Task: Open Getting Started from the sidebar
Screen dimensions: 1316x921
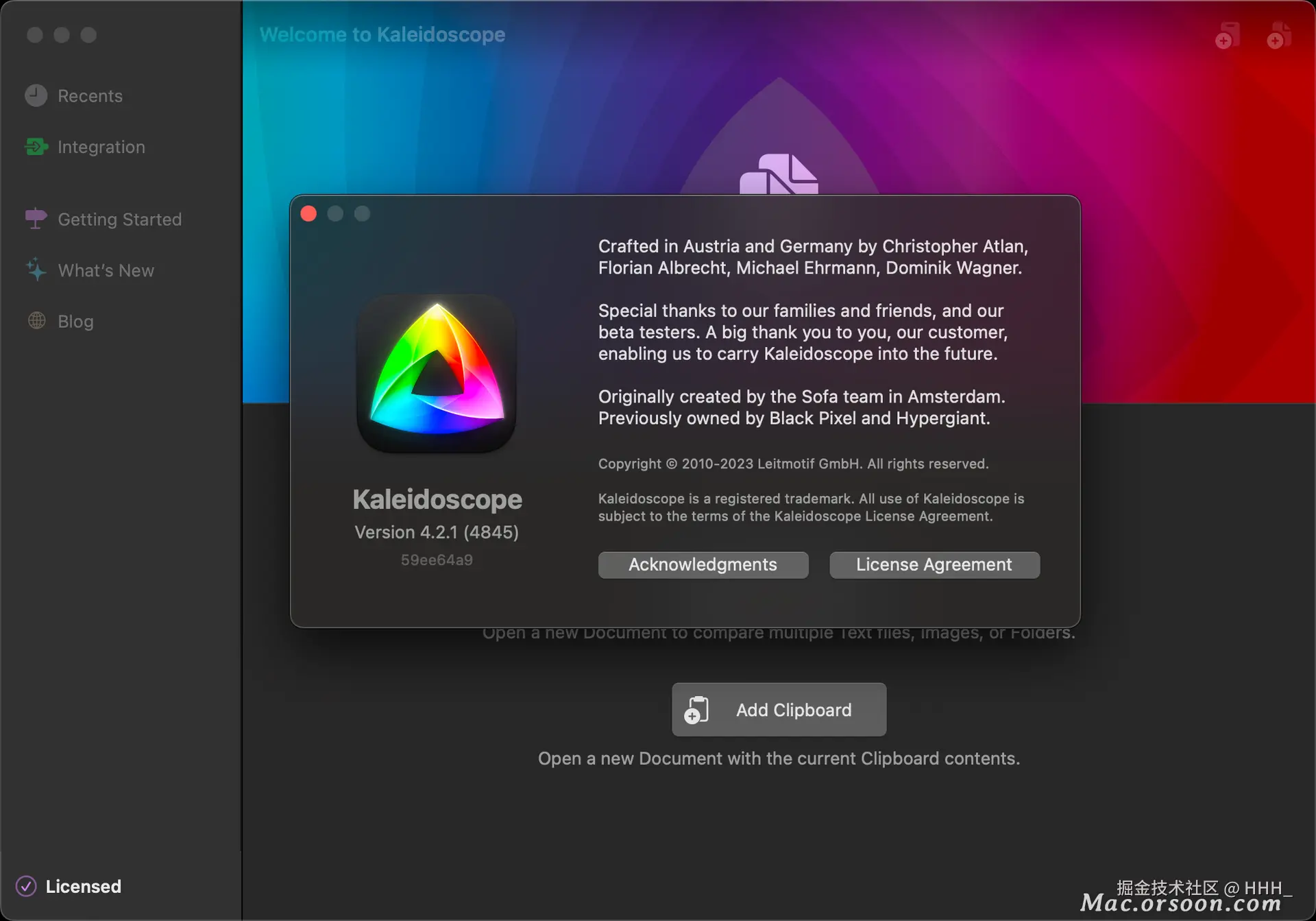Action: click(x=119, y=219)
